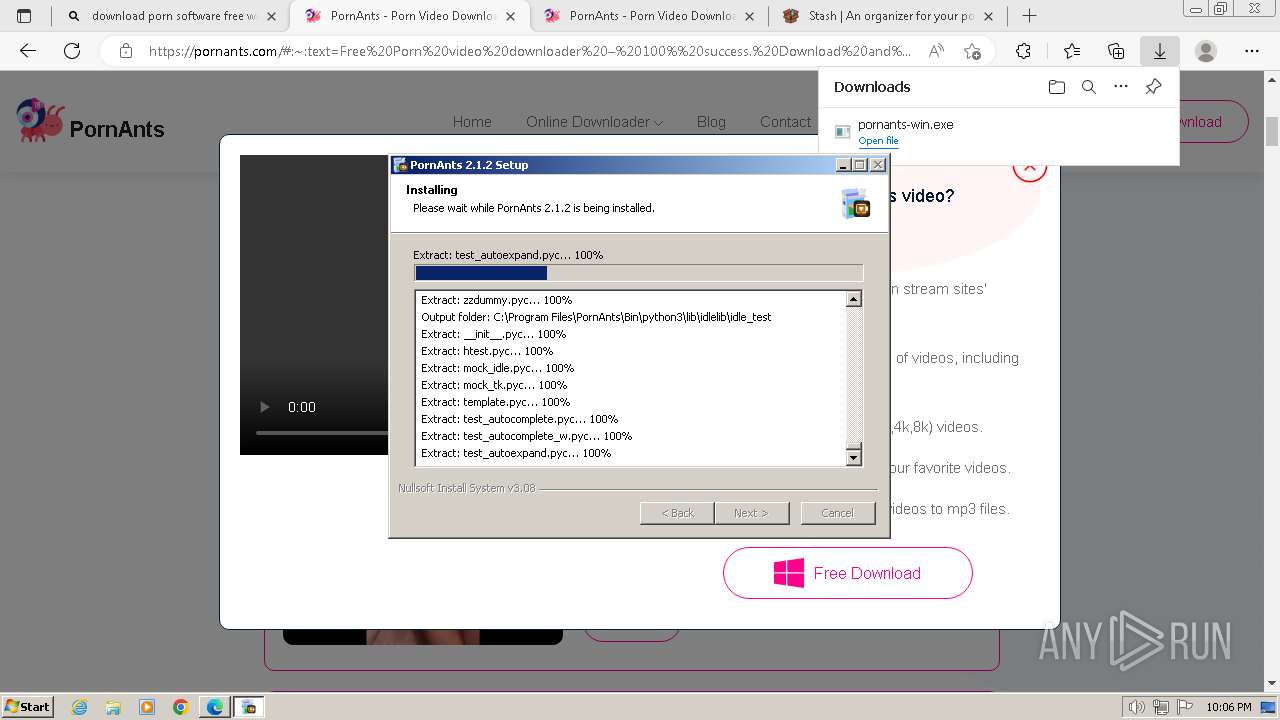This screenshot has width=1280, height=720.
Task: Open the Windows Start menu
Action: point(27,707)
